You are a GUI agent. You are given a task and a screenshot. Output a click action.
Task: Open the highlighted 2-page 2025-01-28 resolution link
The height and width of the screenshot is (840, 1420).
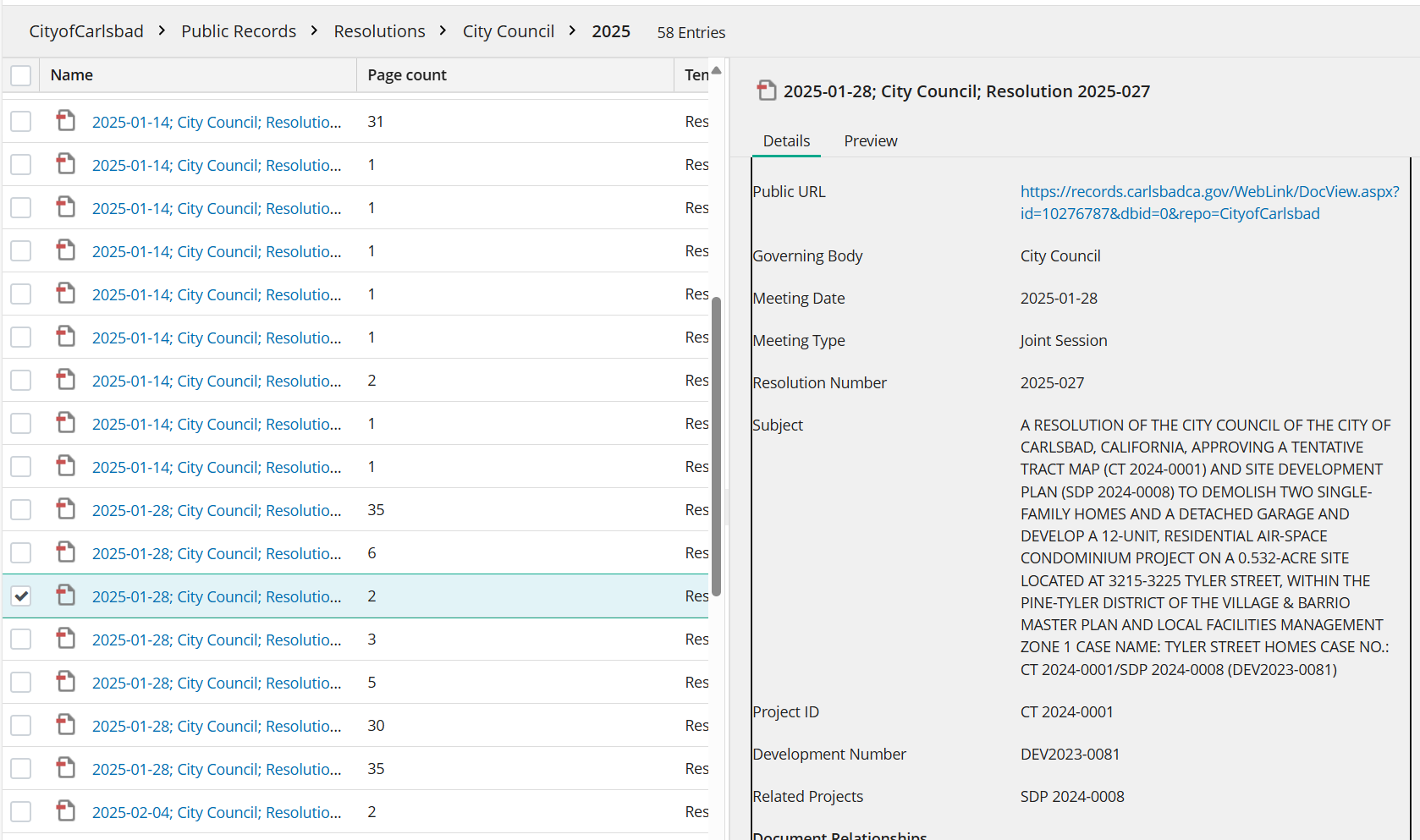[217, 596]
